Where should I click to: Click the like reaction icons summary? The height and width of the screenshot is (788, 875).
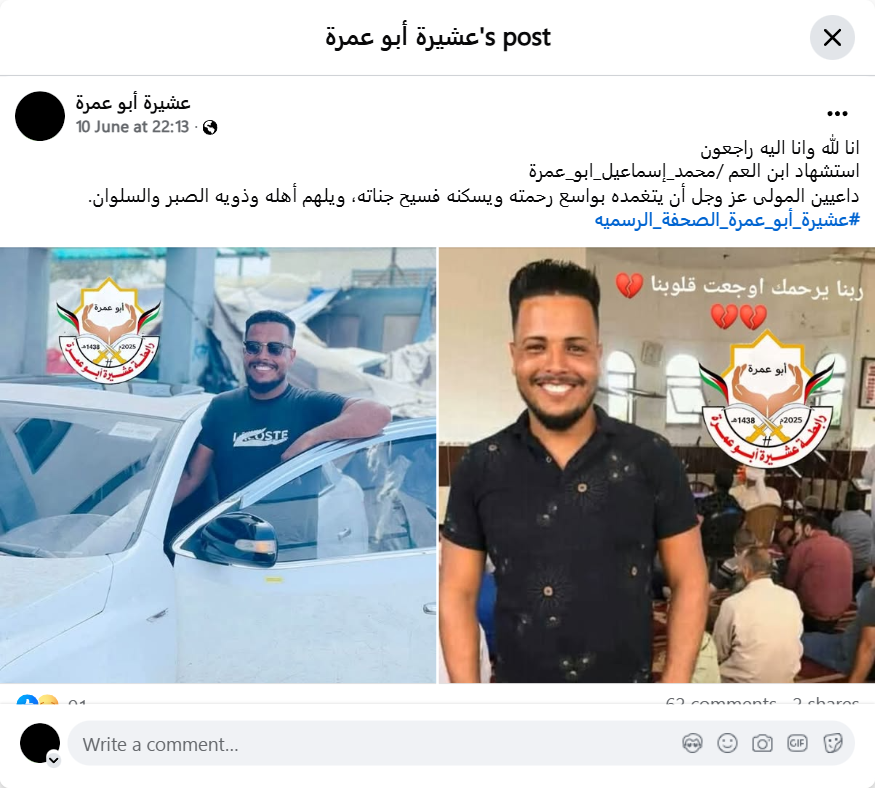click(38, 700)
